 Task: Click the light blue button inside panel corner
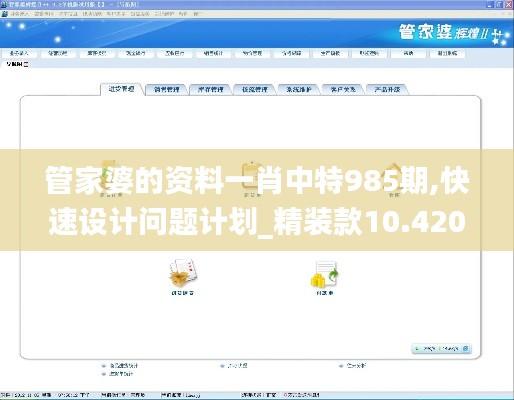coord(441,349)
